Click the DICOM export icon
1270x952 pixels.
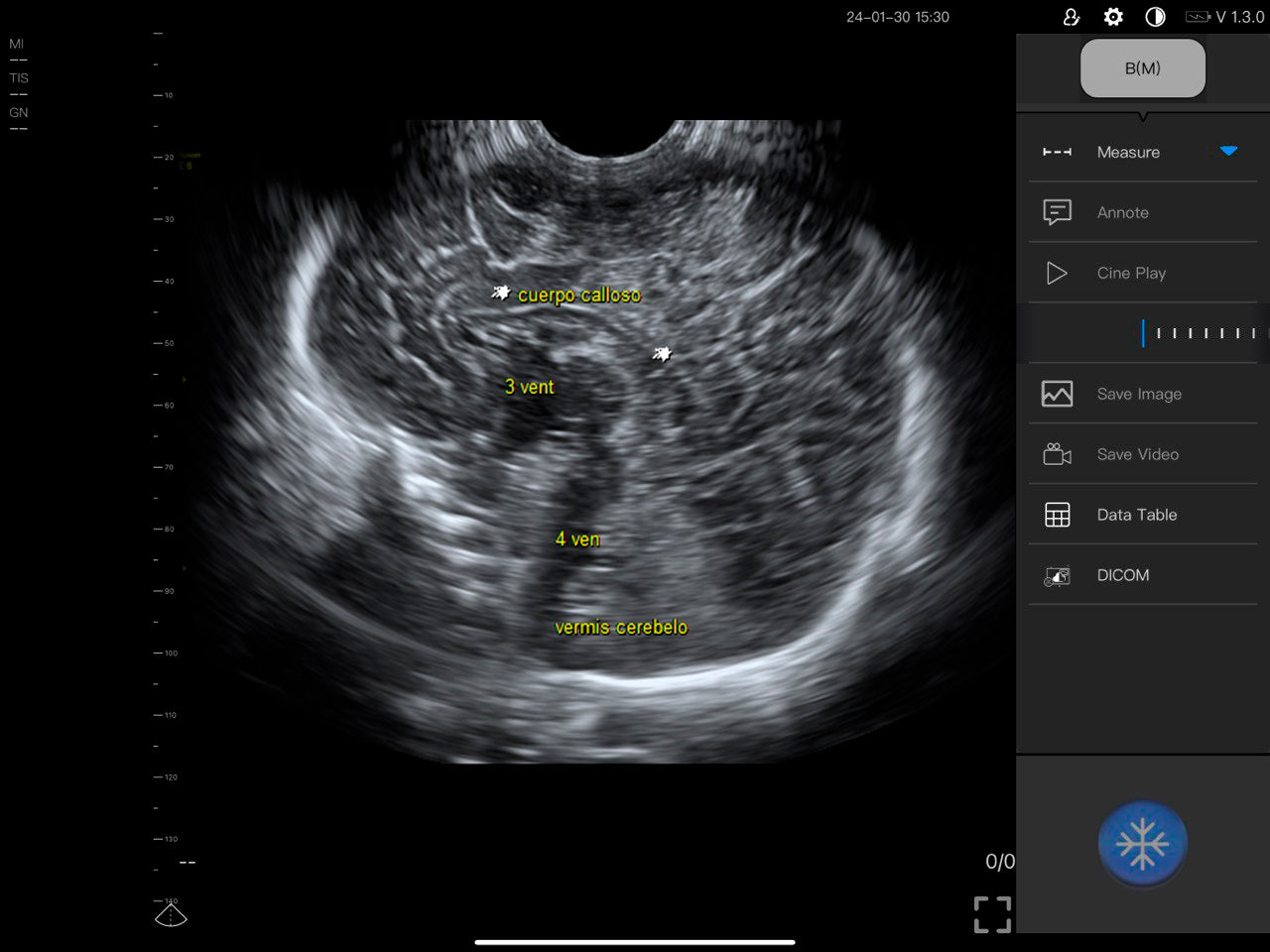coord(1057,576)
